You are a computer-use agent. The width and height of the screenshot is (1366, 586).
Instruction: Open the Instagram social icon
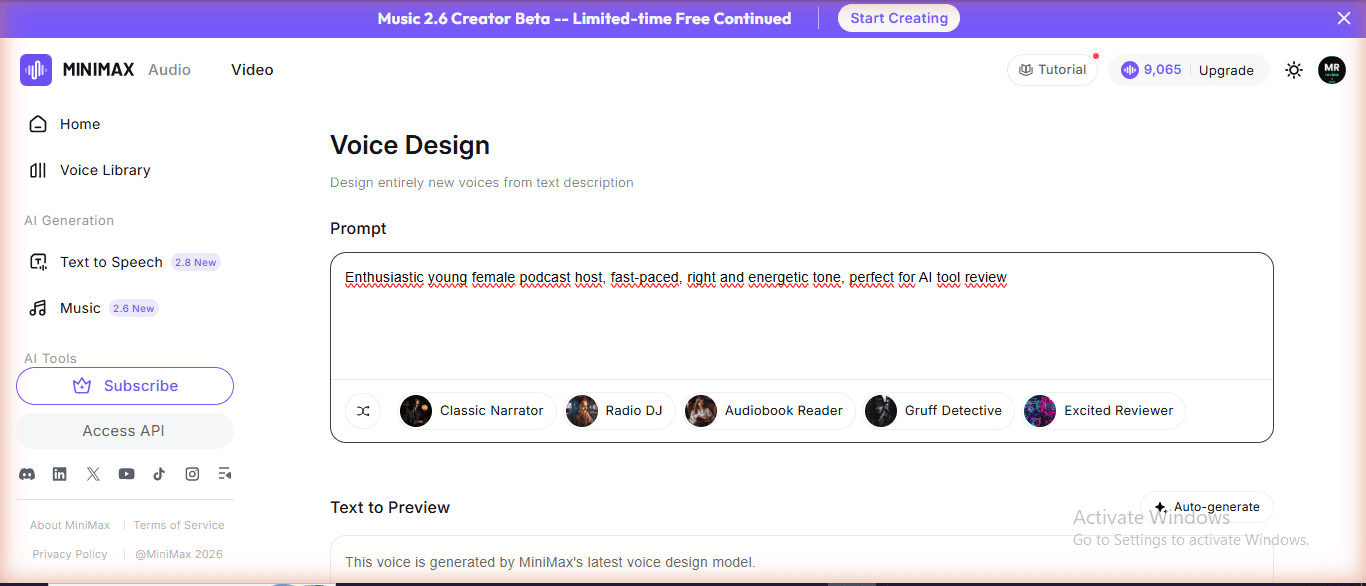click(x=192, y=474)
